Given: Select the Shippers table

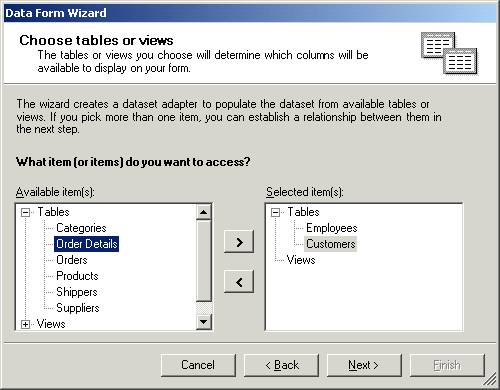Looking at the screenshot, I should point(77,292).
